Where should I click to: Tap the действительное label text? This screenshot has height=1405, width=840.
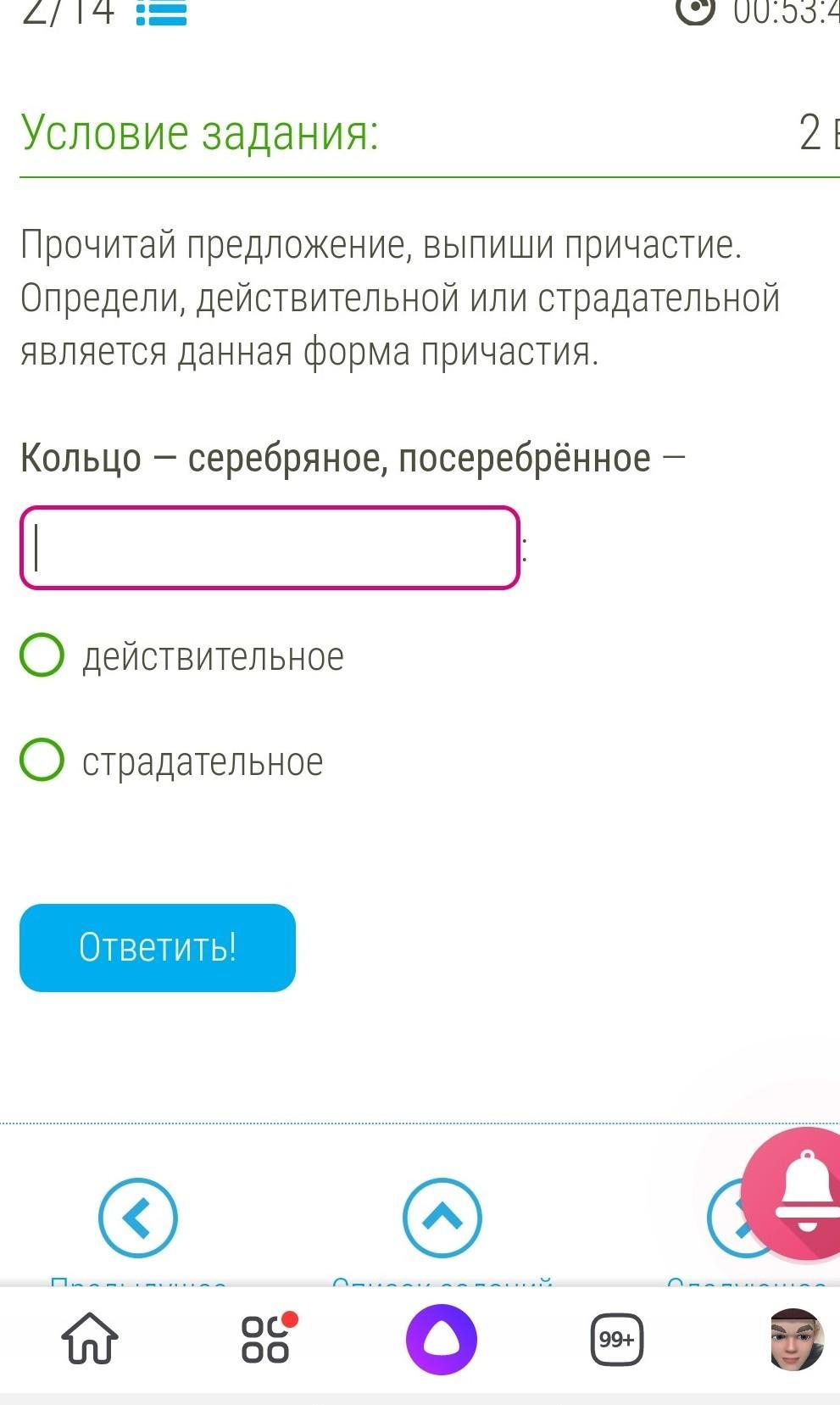213,657
